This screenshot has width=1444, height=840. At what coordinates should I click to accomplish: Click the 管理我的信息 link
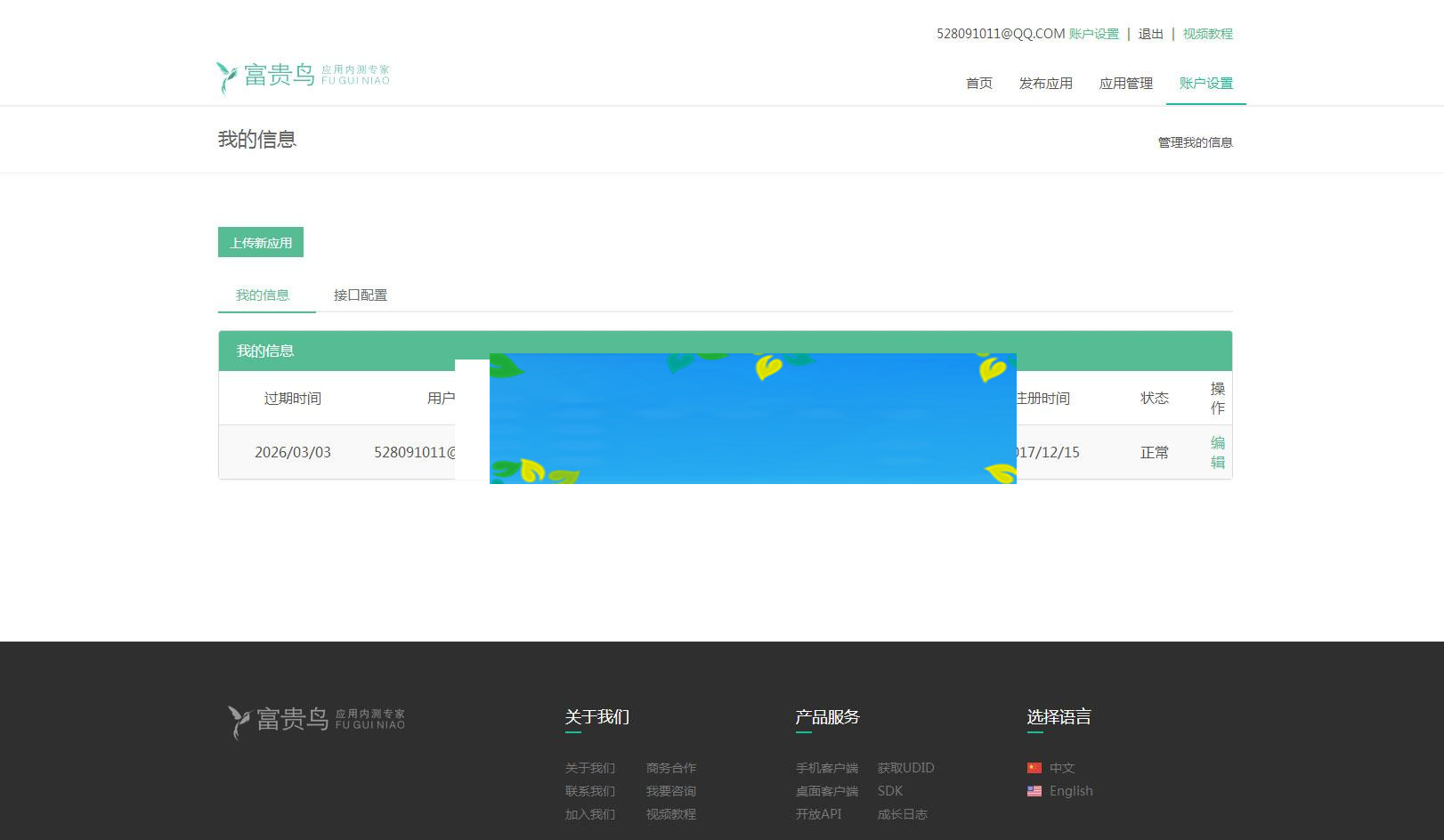coord(1194,141)
